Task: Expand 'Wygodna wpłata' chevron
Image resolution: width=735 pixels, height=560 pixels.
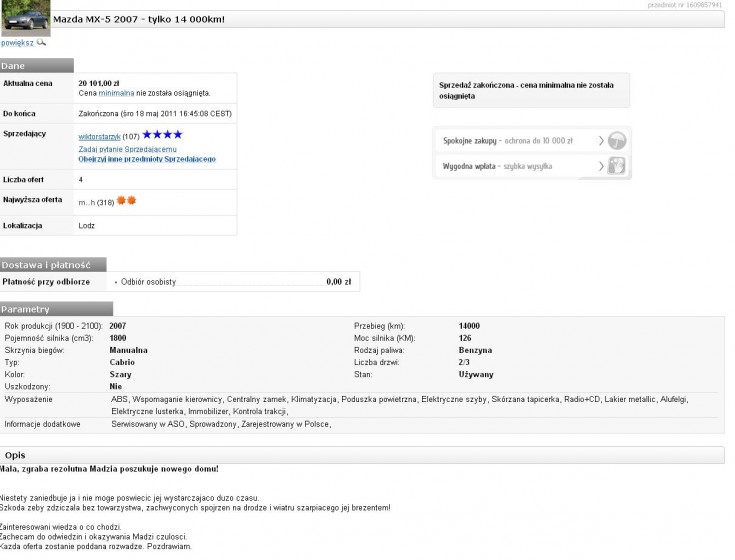Action: pyautogui.click(x=601, y=166)
